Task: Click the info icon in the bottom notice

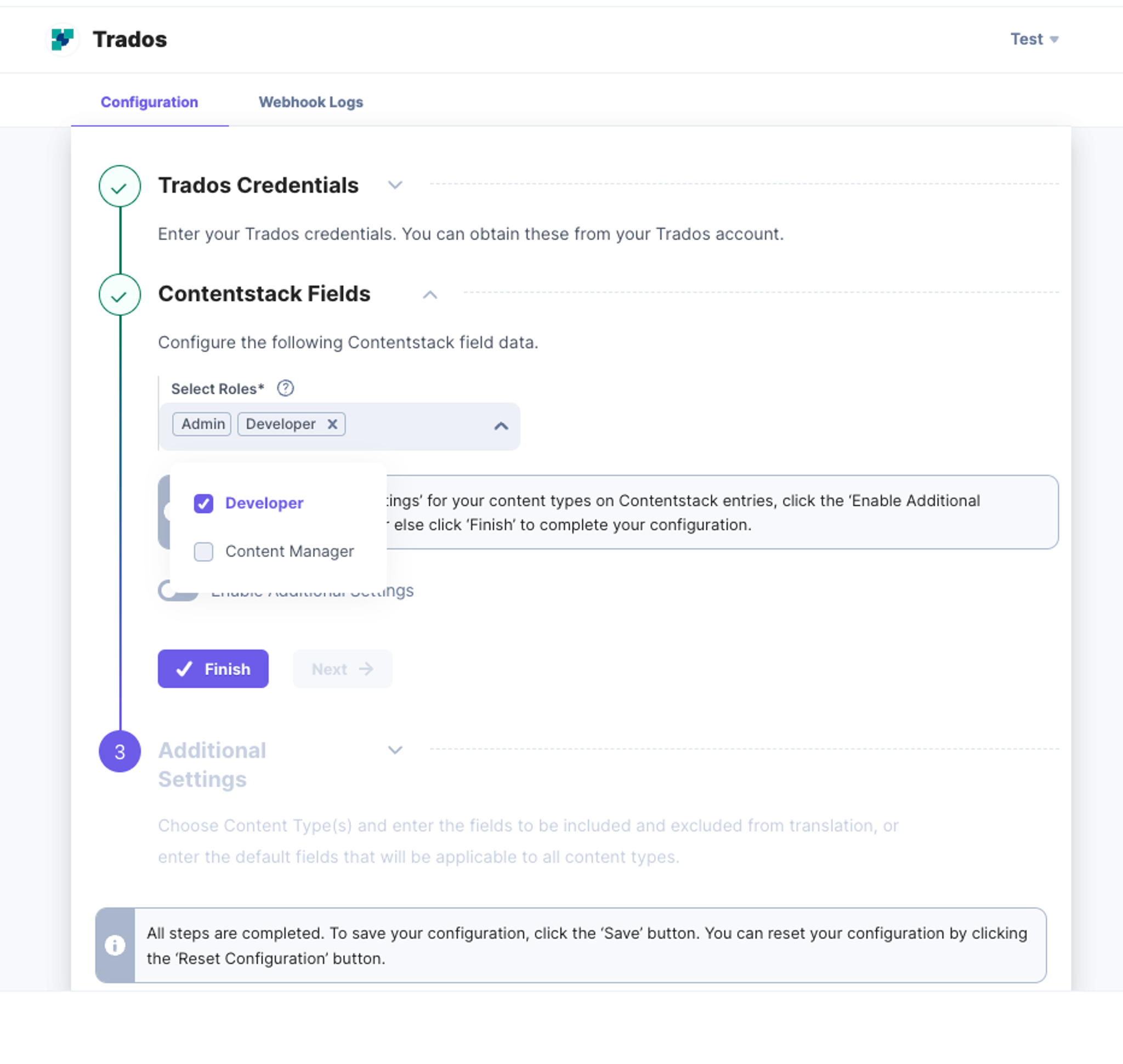Action: click(x=115, y=945)
